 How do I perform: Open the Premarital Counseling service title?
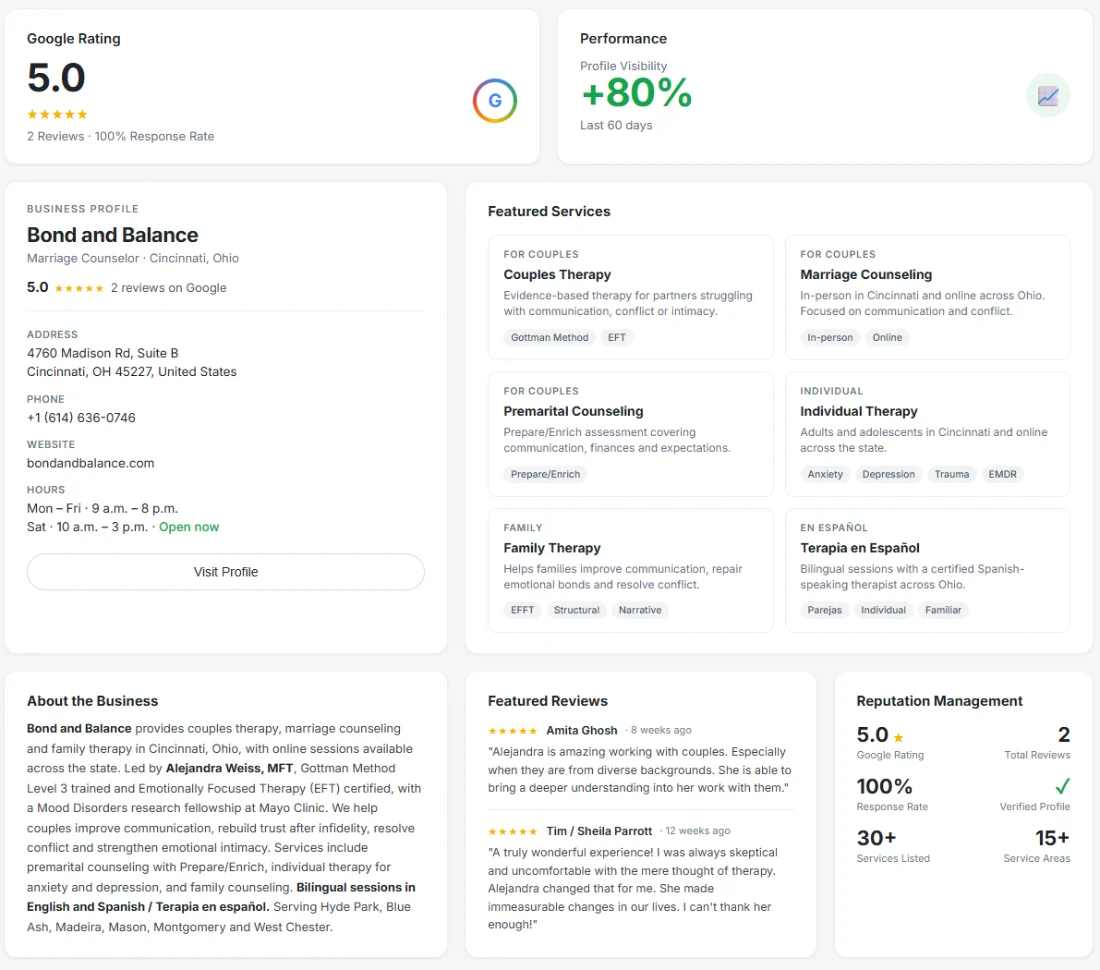(573, 411)
